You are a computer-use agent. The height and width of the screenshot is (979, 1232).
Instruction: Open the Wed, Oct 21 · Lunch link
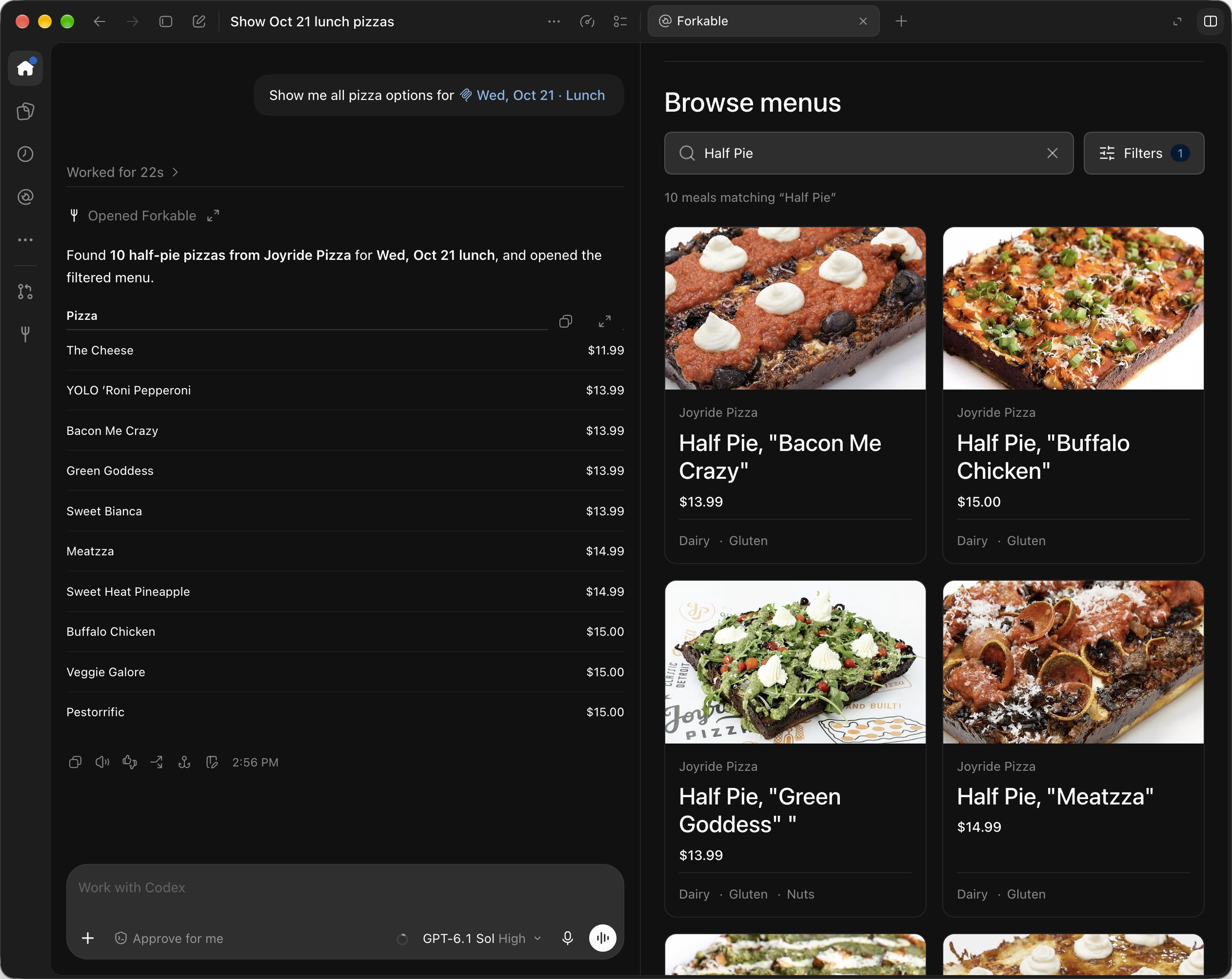click(533, 96)
